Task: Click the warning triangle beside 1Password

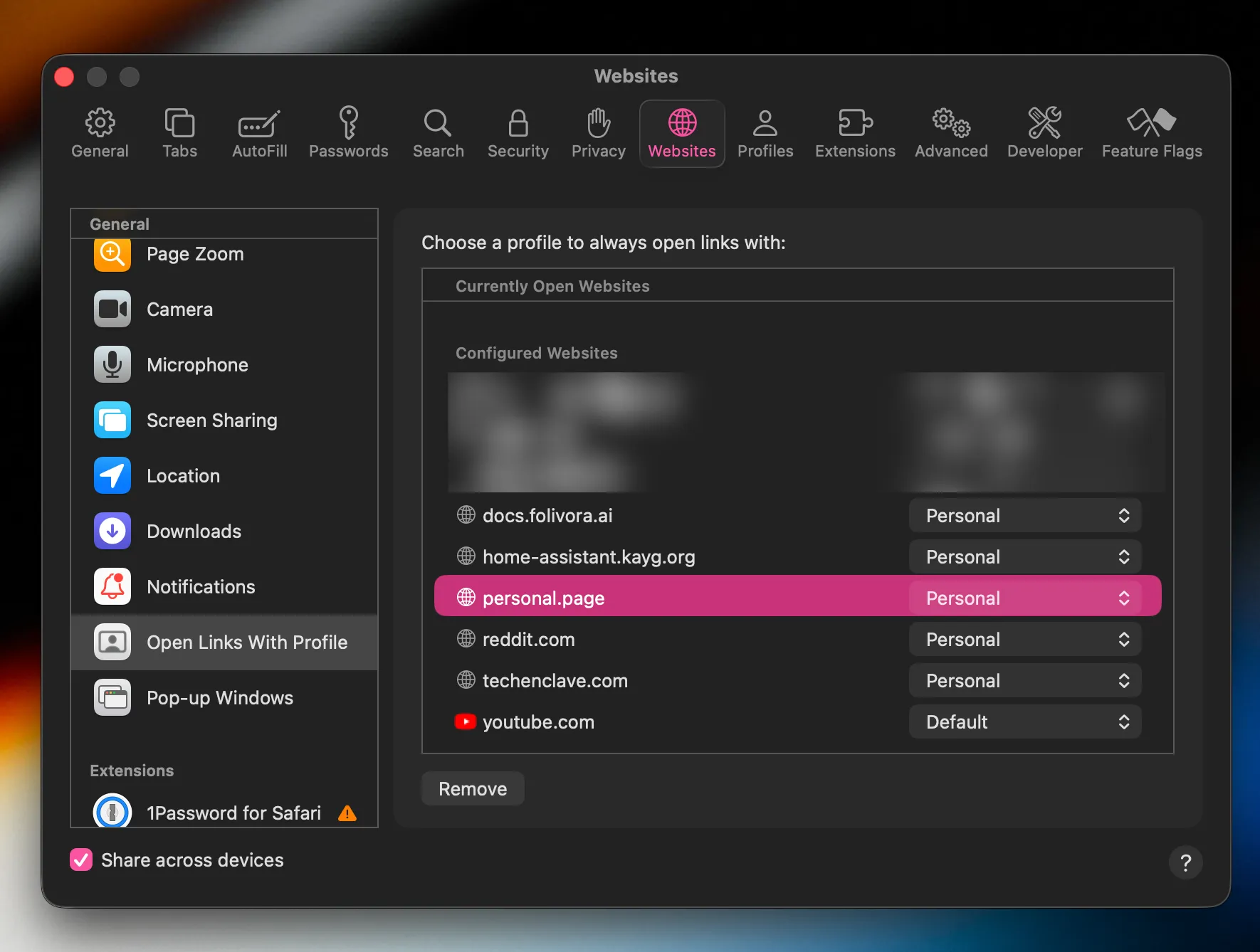Action: click(x=347, y=813)
